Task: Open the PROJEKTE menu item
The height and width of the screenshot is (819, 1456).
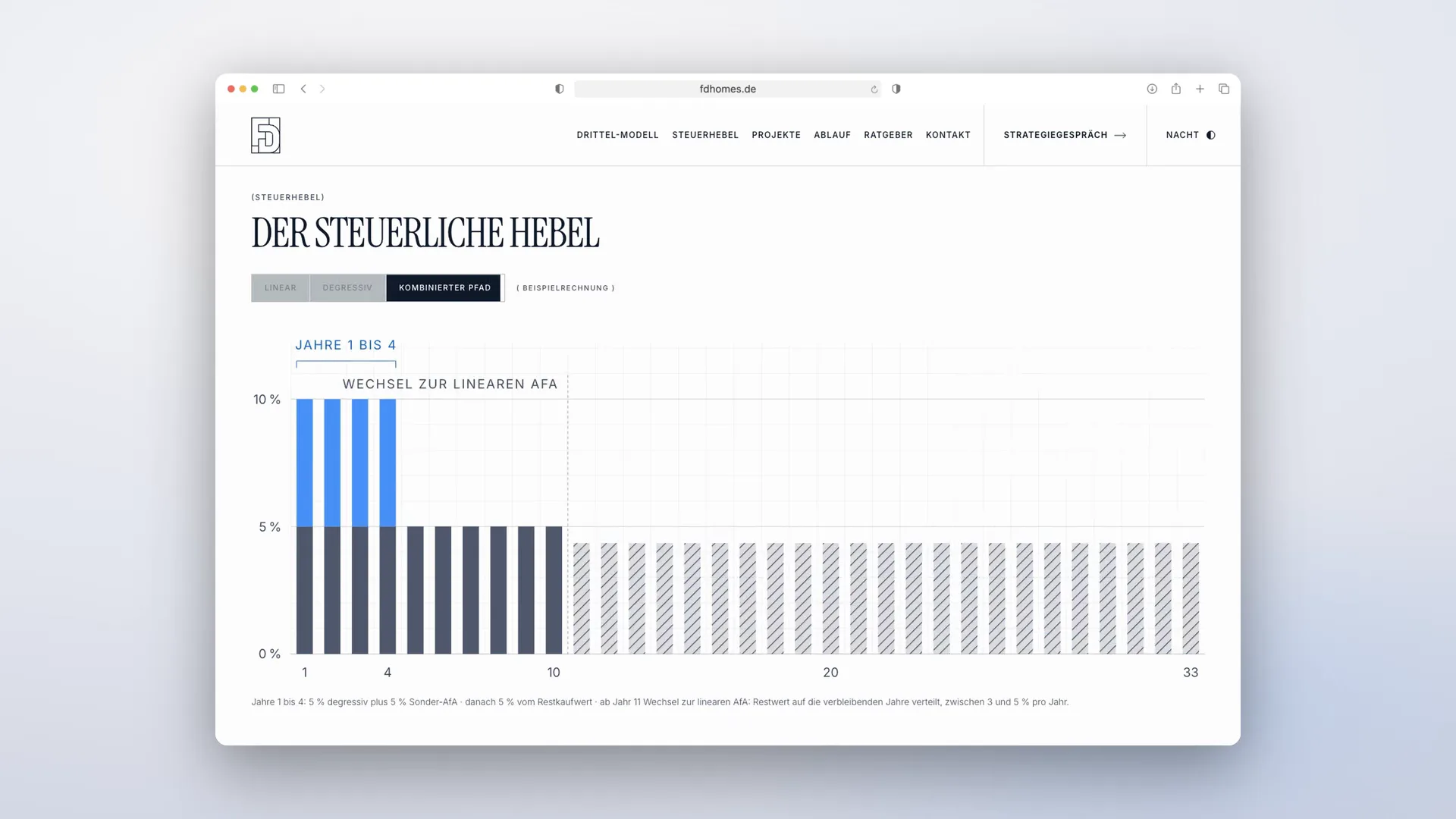Action: [777, 135]
